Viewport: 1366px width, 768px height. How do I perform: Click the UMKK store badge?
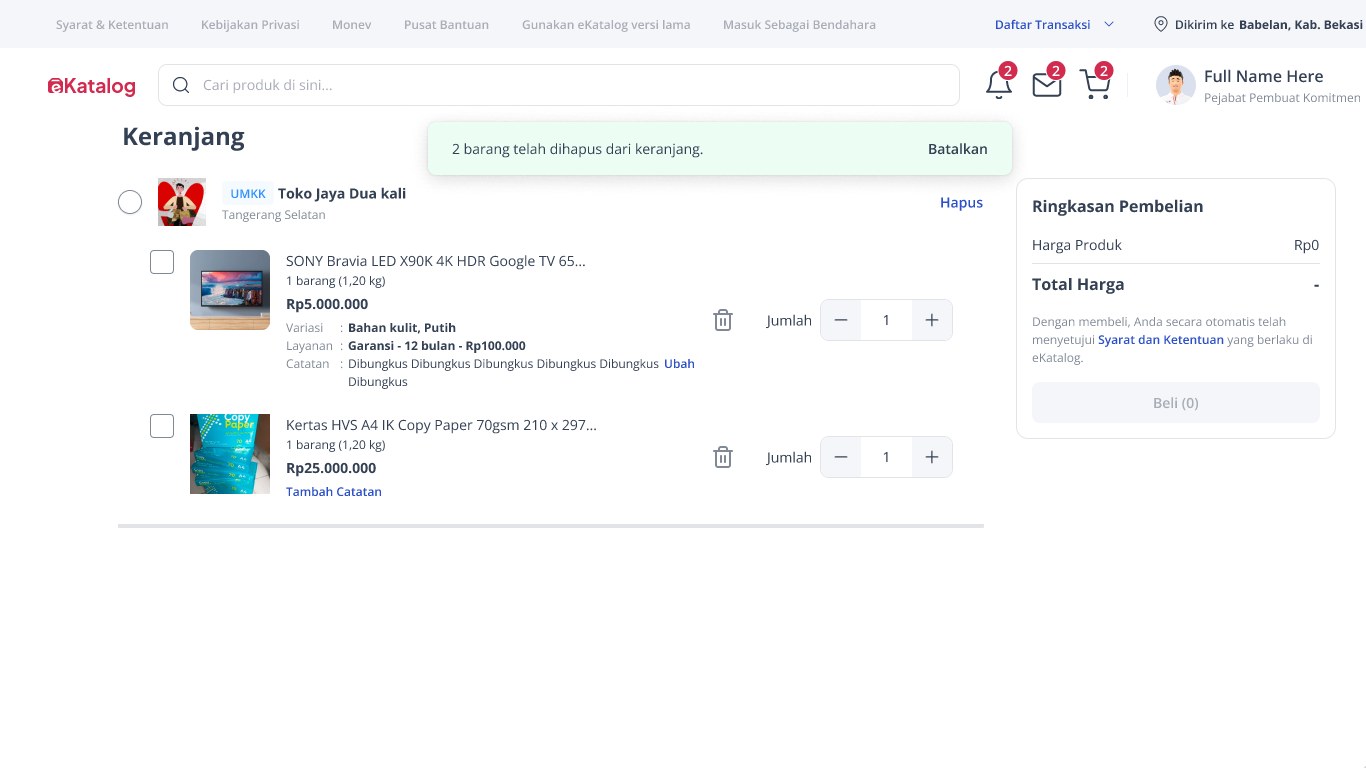point(248,194)
